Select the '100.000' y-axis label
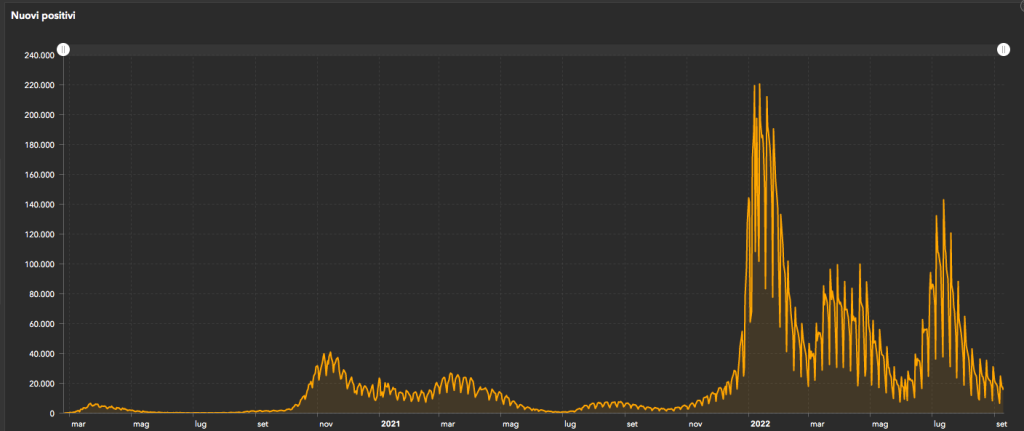This screenshot has width=1024, height=431. [39, 265]
